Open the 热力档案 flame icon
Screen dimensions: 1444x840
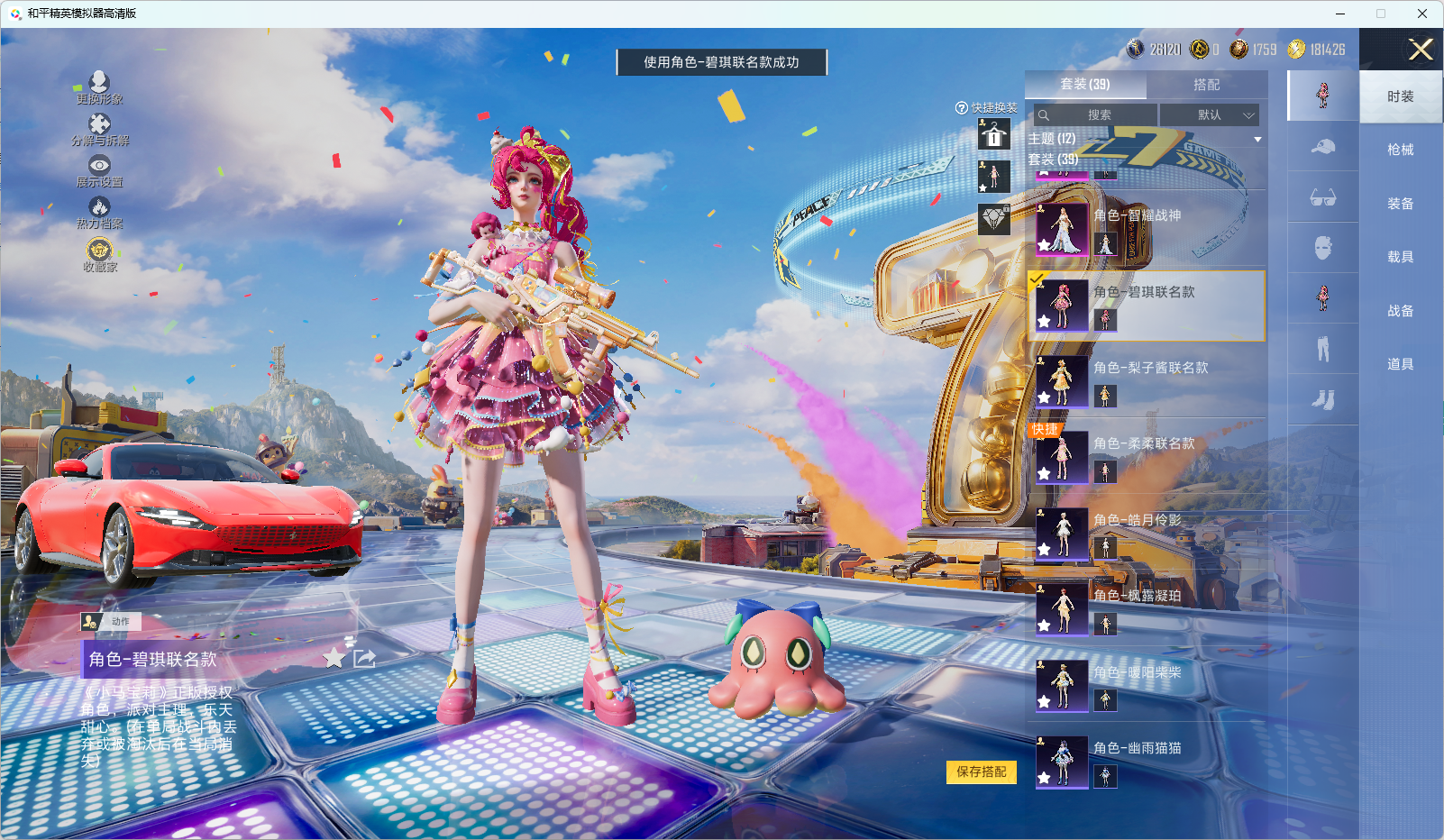pyautogui.click(x=99, y=206)
